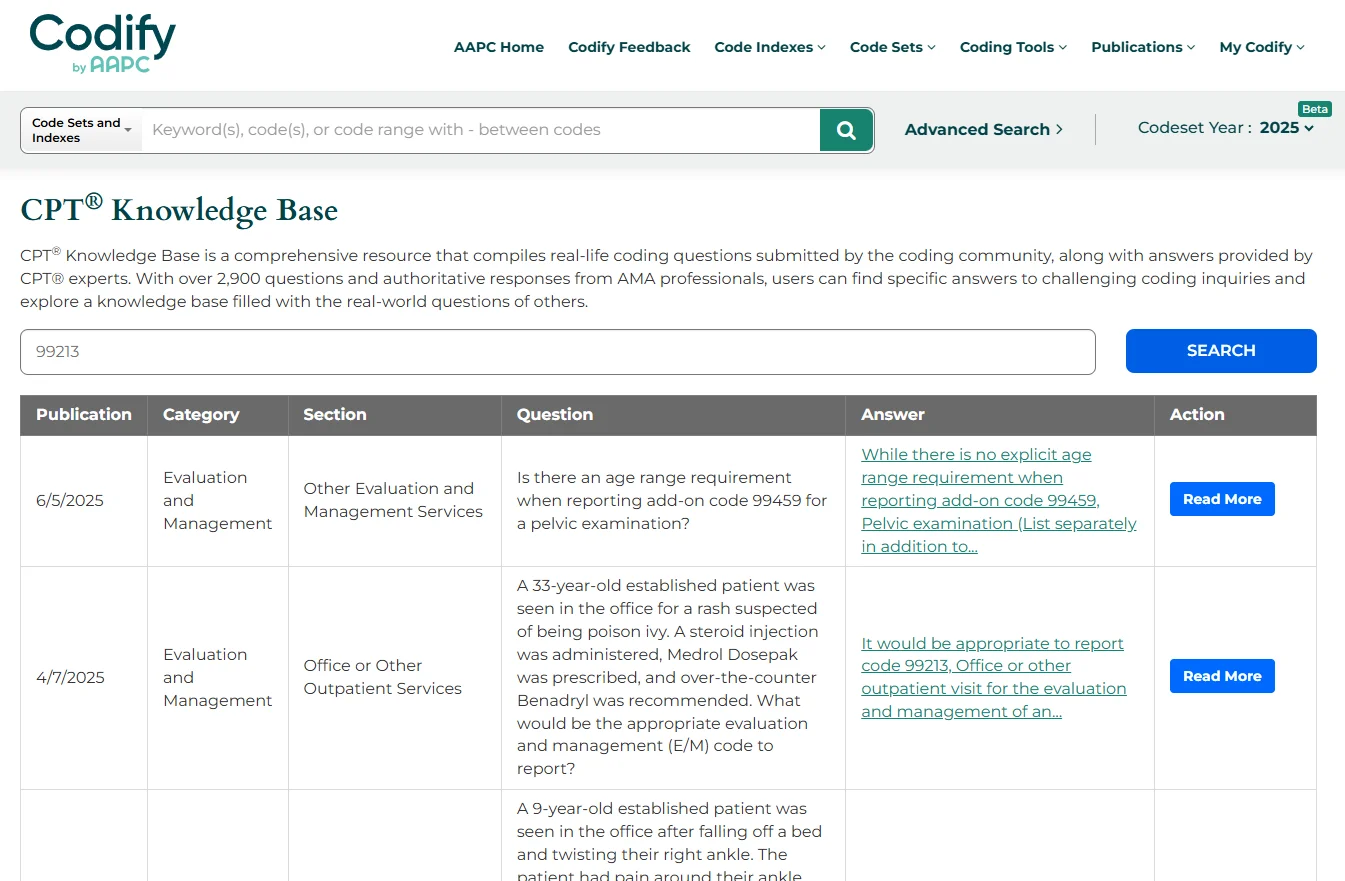
Task: Expand the My Codify menu
Action: 1261,47
